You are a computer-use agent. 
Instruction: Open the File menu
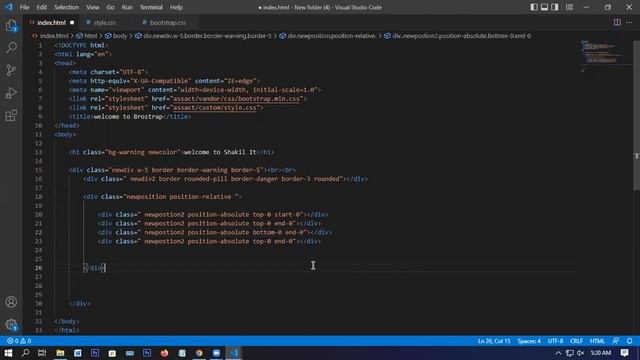pyautogui.click(x=24, y=7)
